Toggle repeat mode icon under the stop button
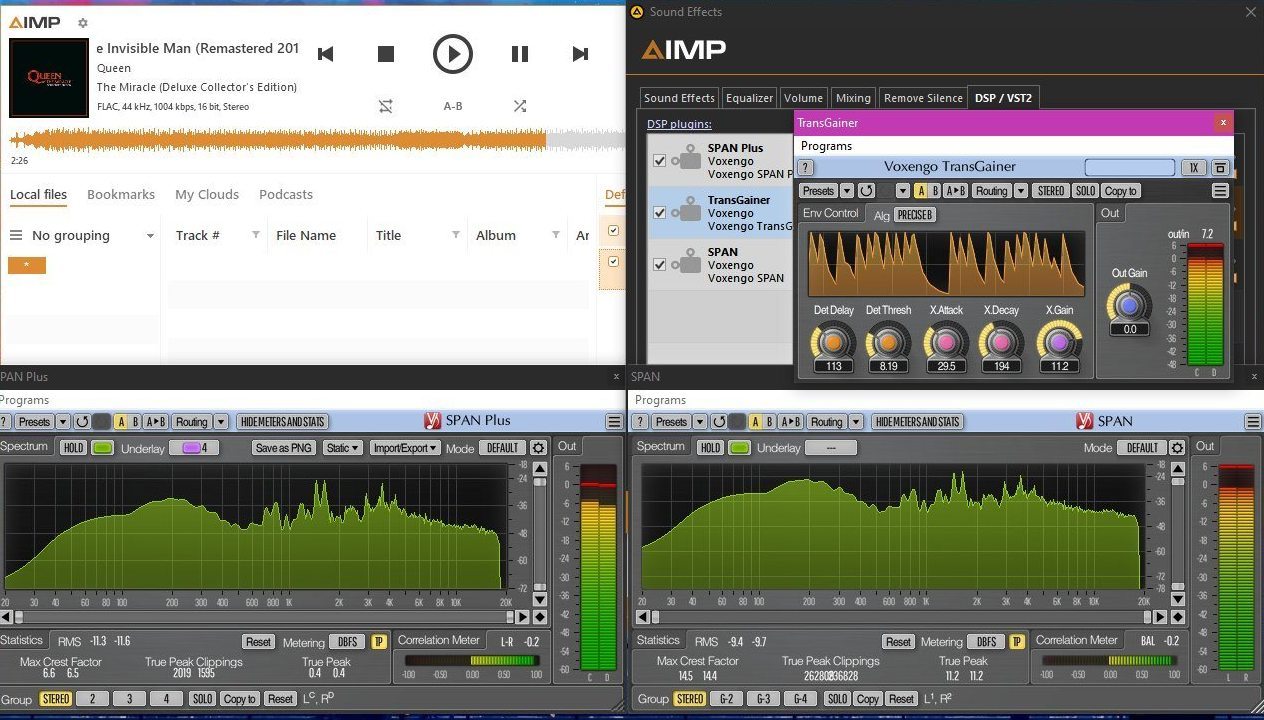1264x720 pixels. [x=386, y=106]
